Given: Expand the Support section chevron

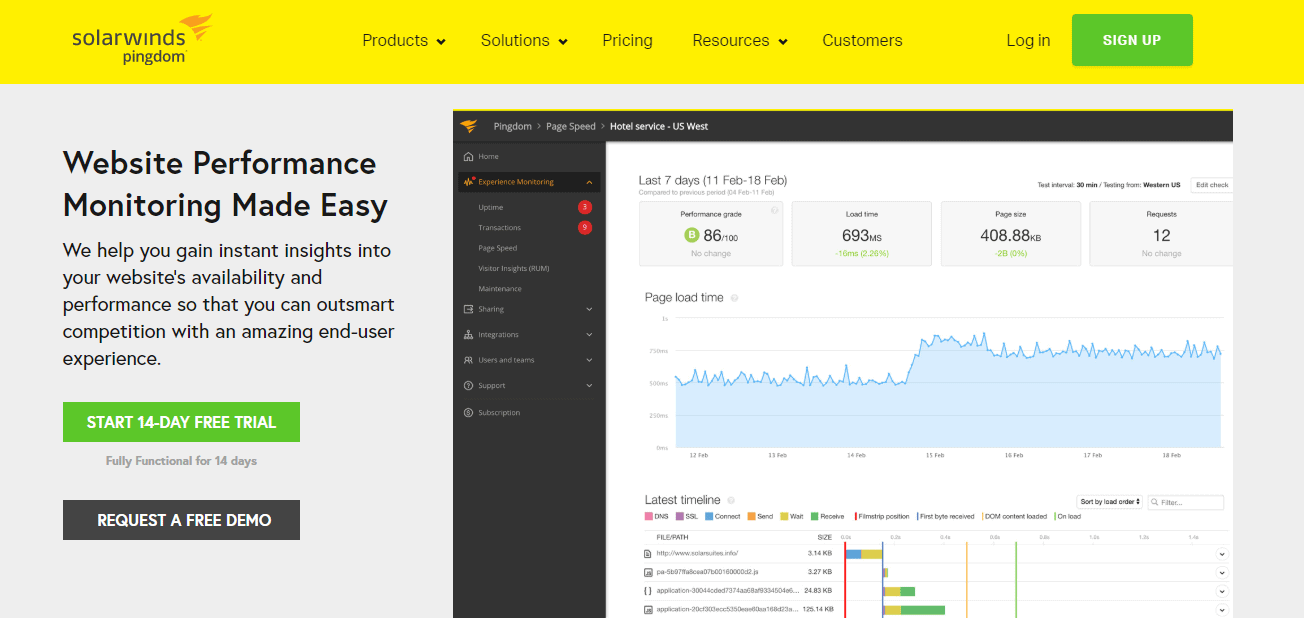Looking at the screenshot, I should [589, 386].
